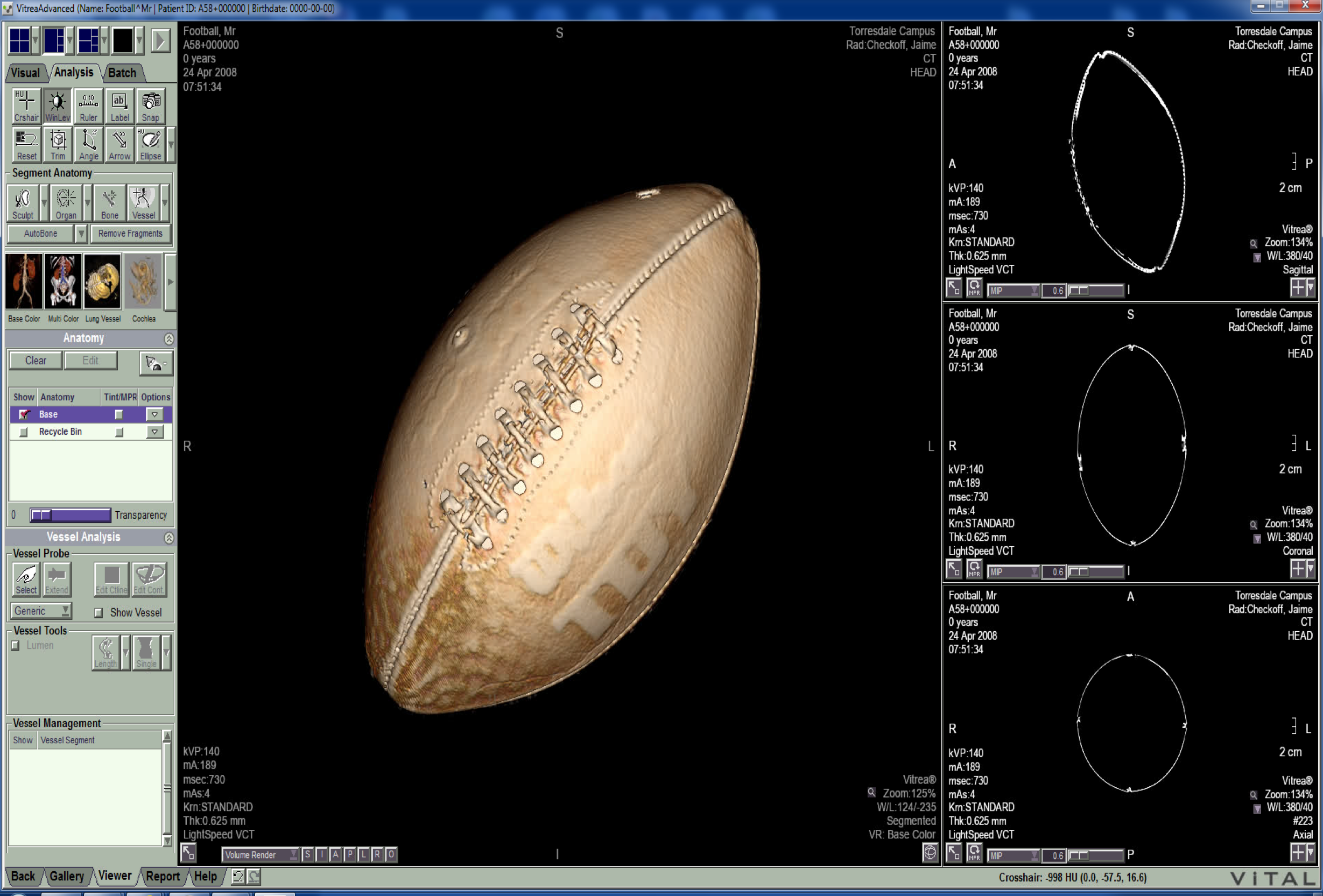Collapse the Vessel Analysis panel header
Image resolution: width=1323 pixels, height=896 pixels.
tap(169, 538)
